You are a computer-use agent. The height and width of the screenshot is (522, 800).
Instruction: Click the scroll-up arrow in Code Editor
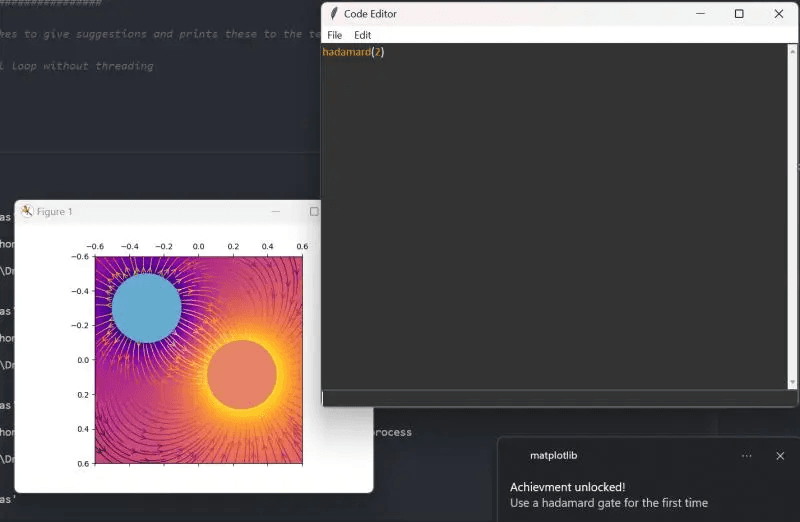792,51
